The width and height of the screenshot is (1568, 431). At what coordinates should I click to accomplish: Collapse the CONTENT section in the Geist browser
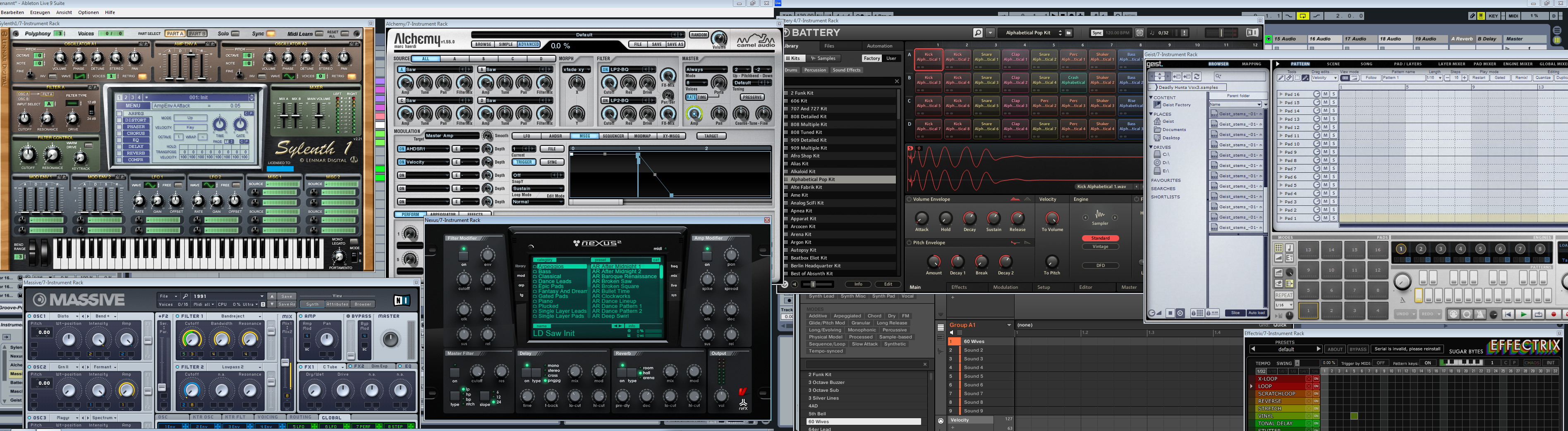[x=1151, y=97]
